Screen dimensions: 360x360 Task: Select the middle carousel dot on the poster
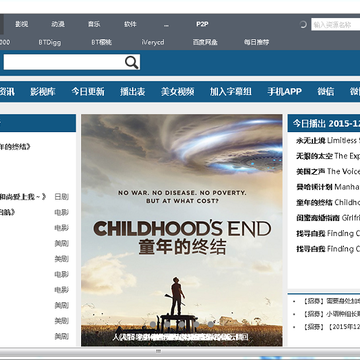coord(182,324)
